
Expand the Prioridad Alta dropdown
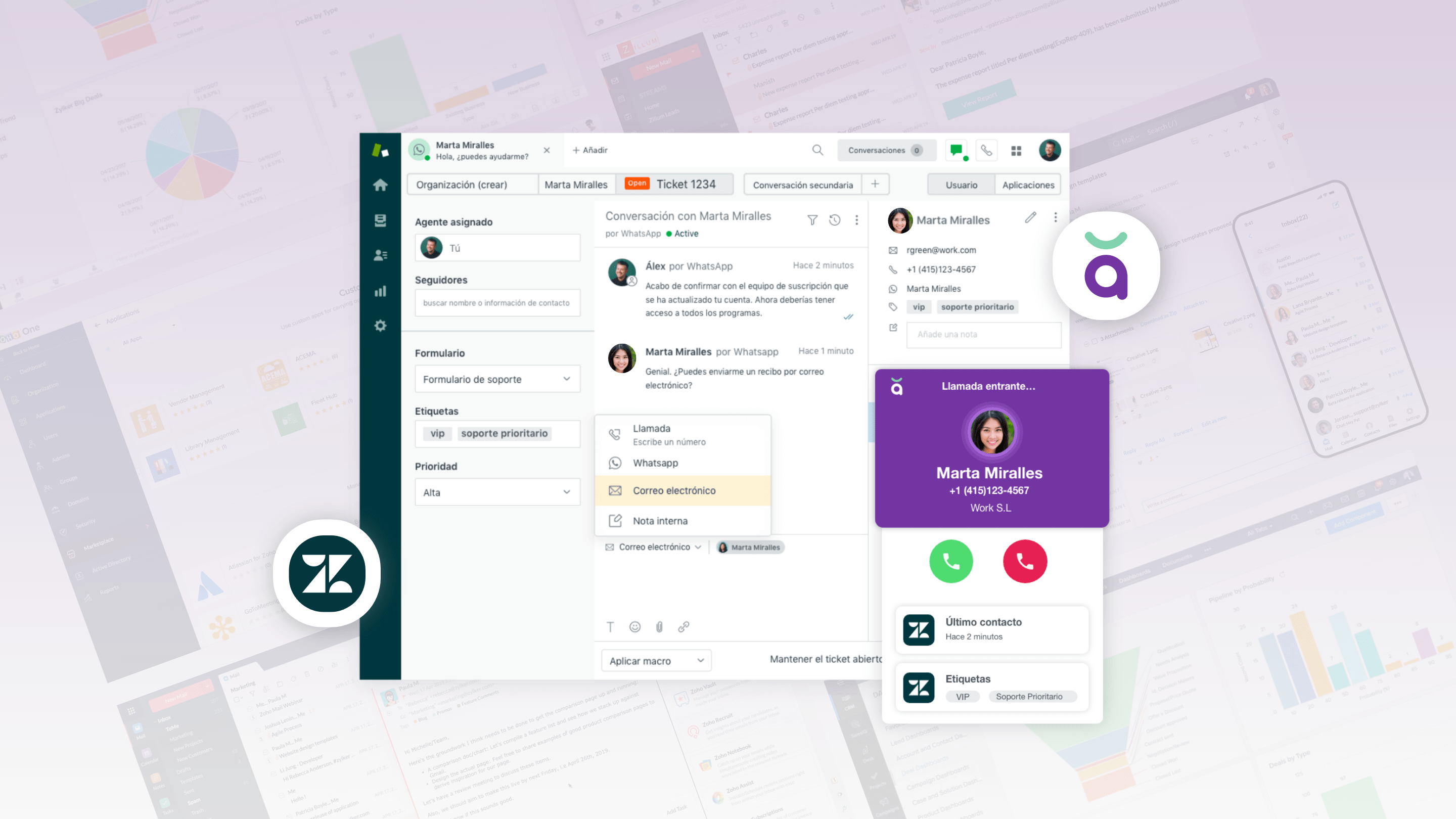click(x=497, y=492)
